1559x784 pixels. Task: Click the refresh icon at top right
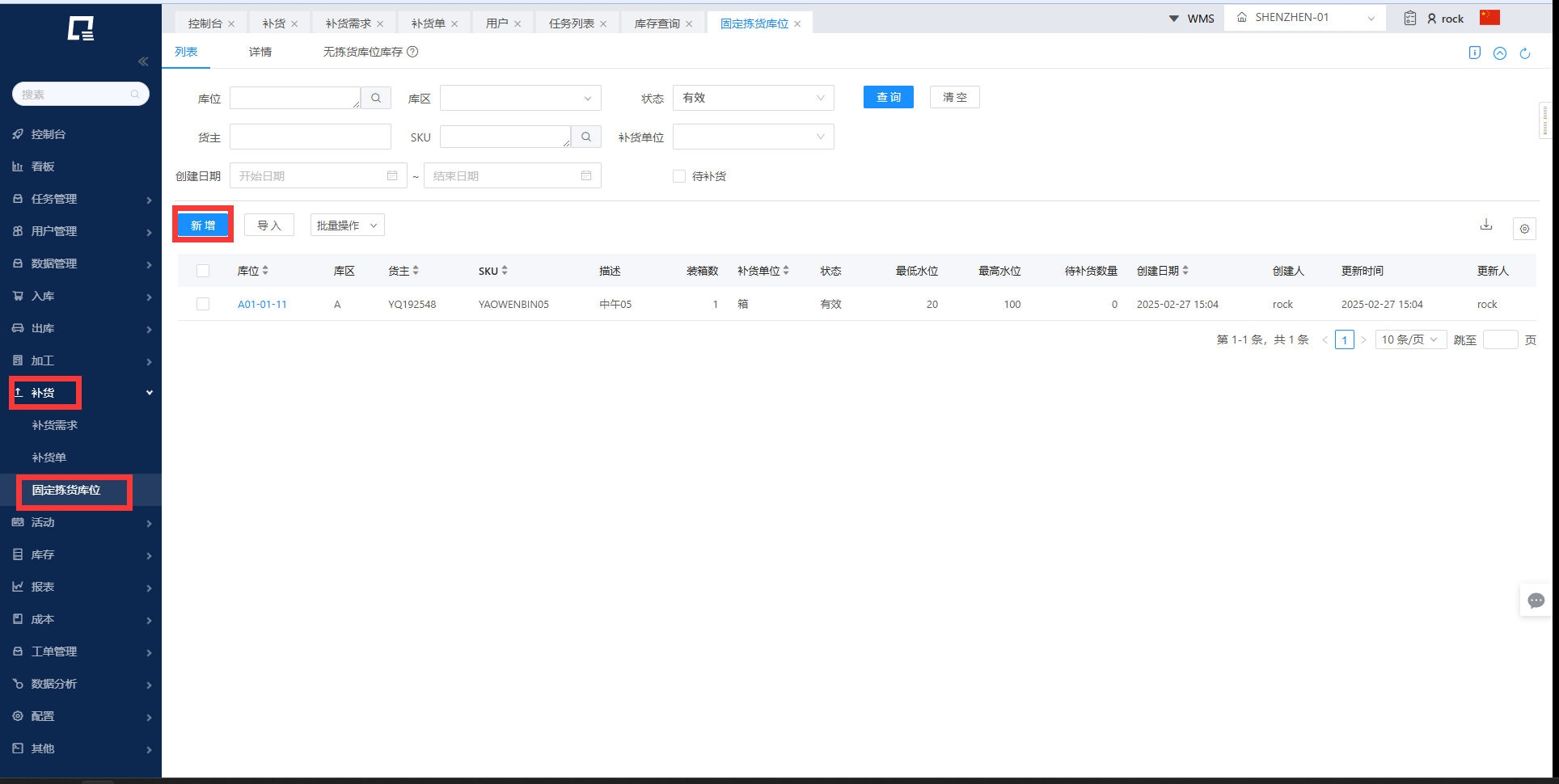coord(1525,53)
